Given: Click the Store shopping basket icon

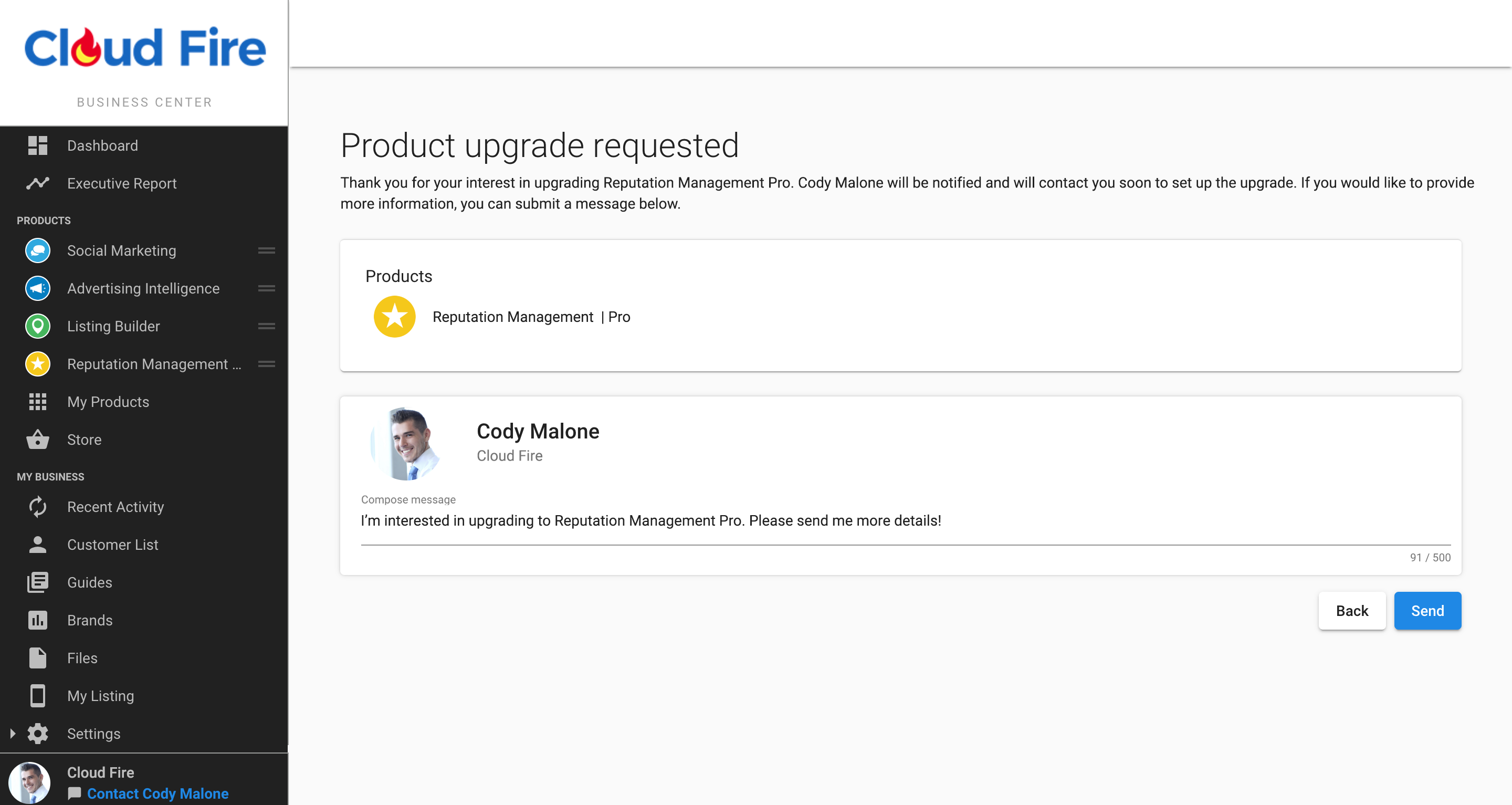Looking at the screenshot, I should click(38, 439).
